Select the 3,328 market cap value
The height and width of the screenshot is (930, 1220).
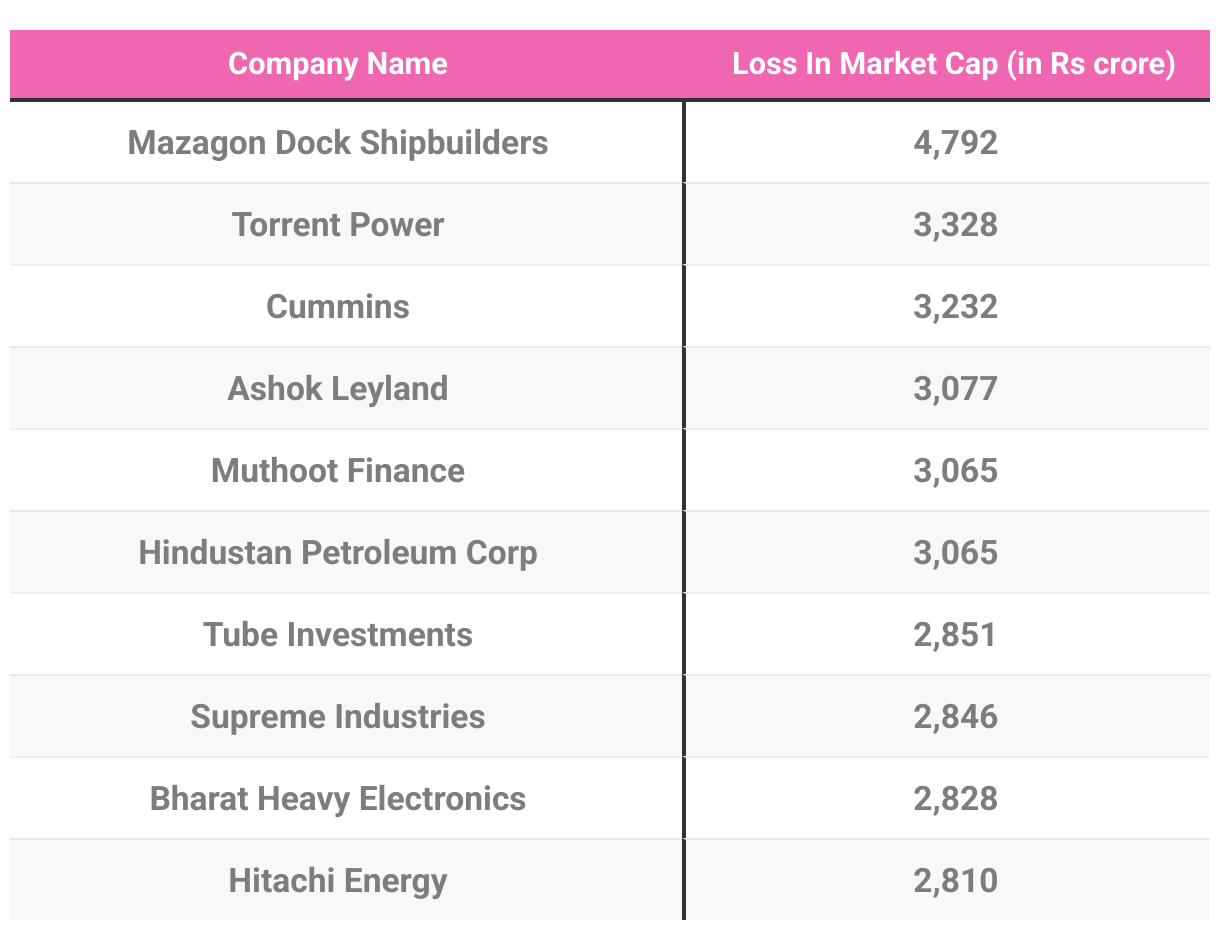955,224
